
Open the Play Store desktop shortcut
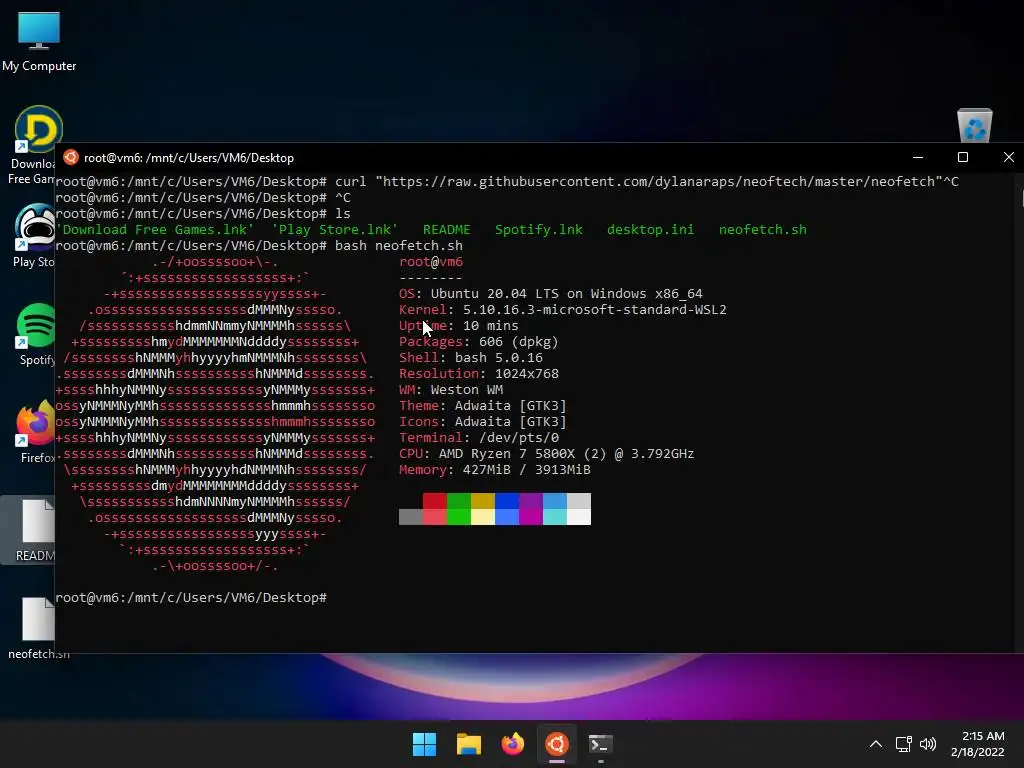point(34,235)
